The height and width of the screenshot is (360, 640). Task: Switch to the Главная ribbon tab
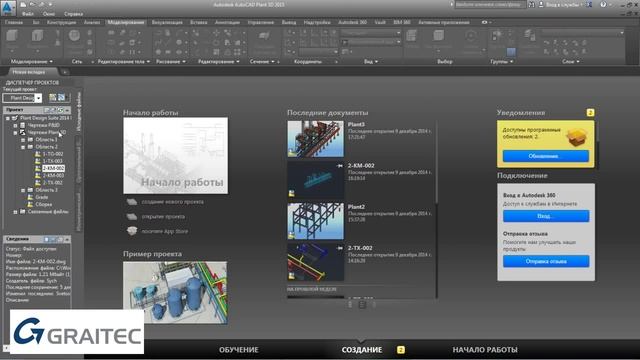coord(14,22)
